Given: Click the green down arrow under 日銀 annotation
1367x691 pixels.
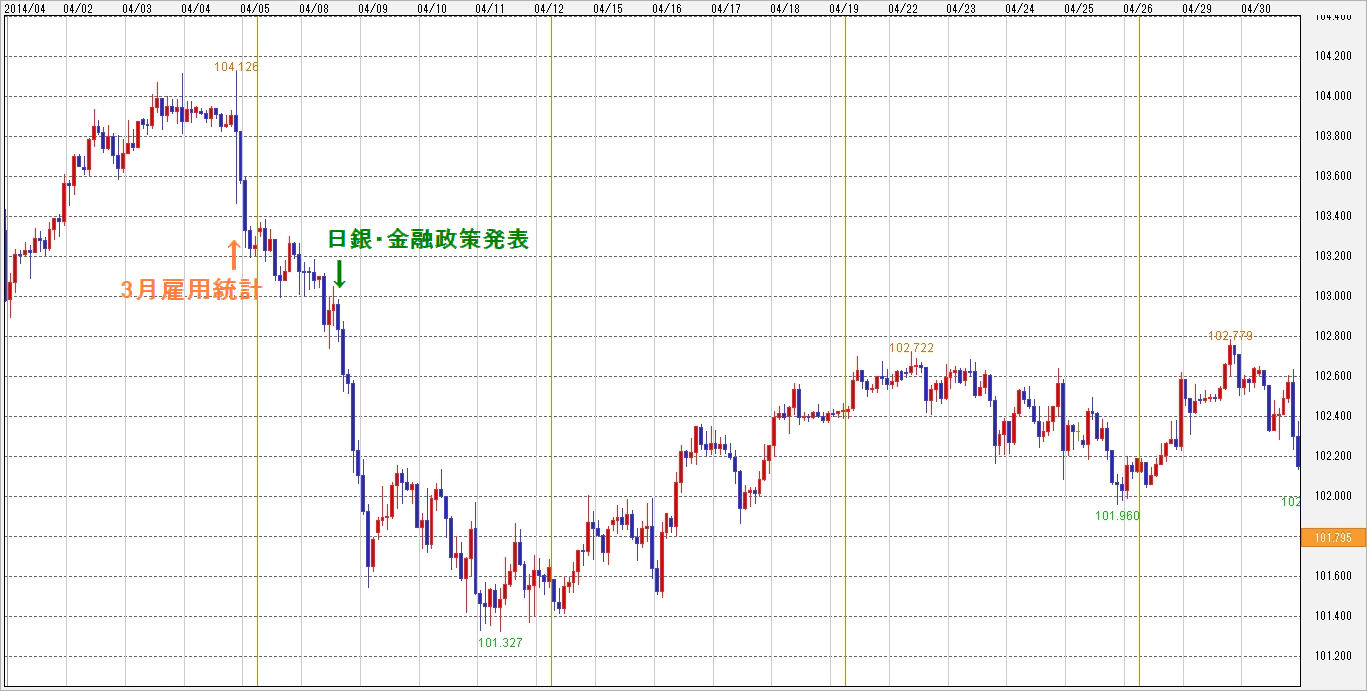Looking at the screenshot, I should [339, 273].
